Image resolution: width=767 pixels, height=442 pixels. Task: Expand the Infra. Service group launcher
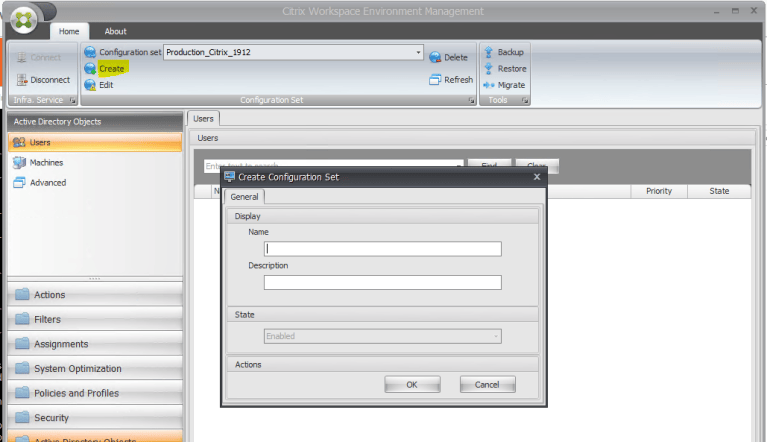72,100
